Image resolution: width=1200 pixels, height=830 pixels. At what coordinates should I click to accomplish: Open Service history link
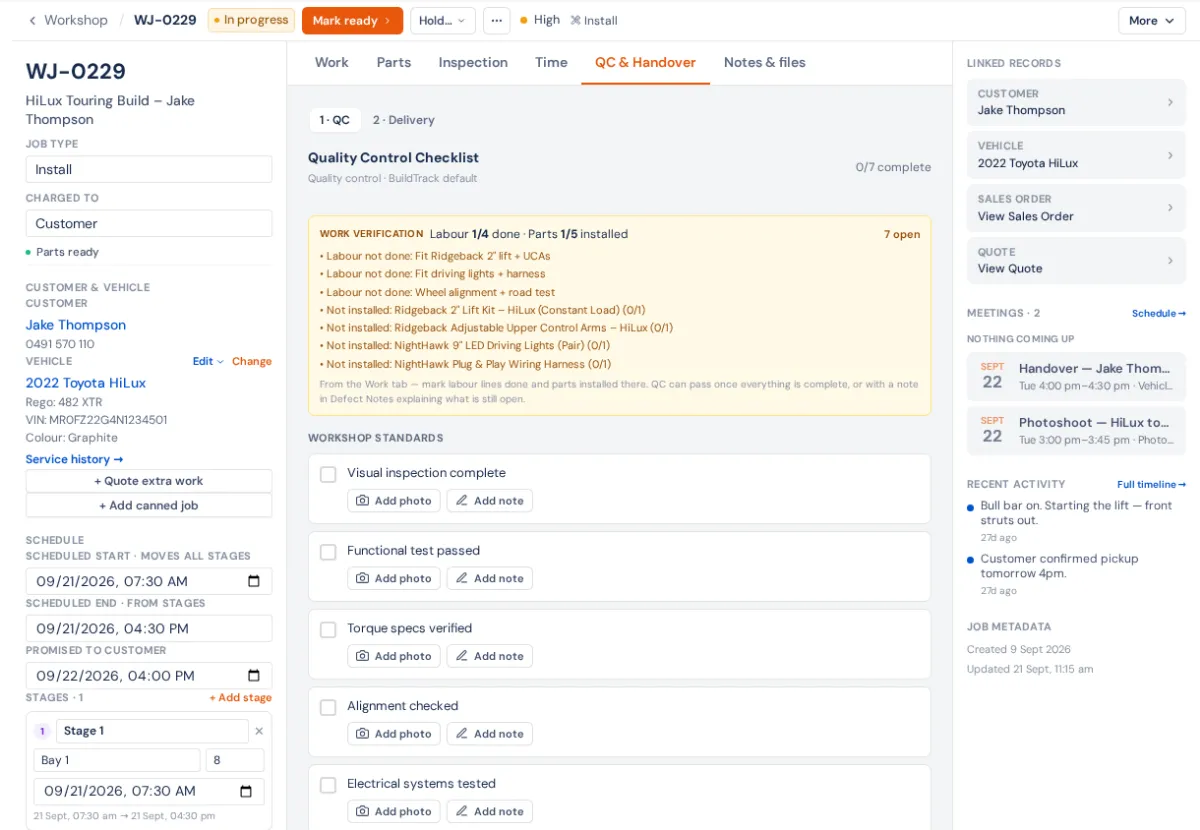tap(74, 459)
